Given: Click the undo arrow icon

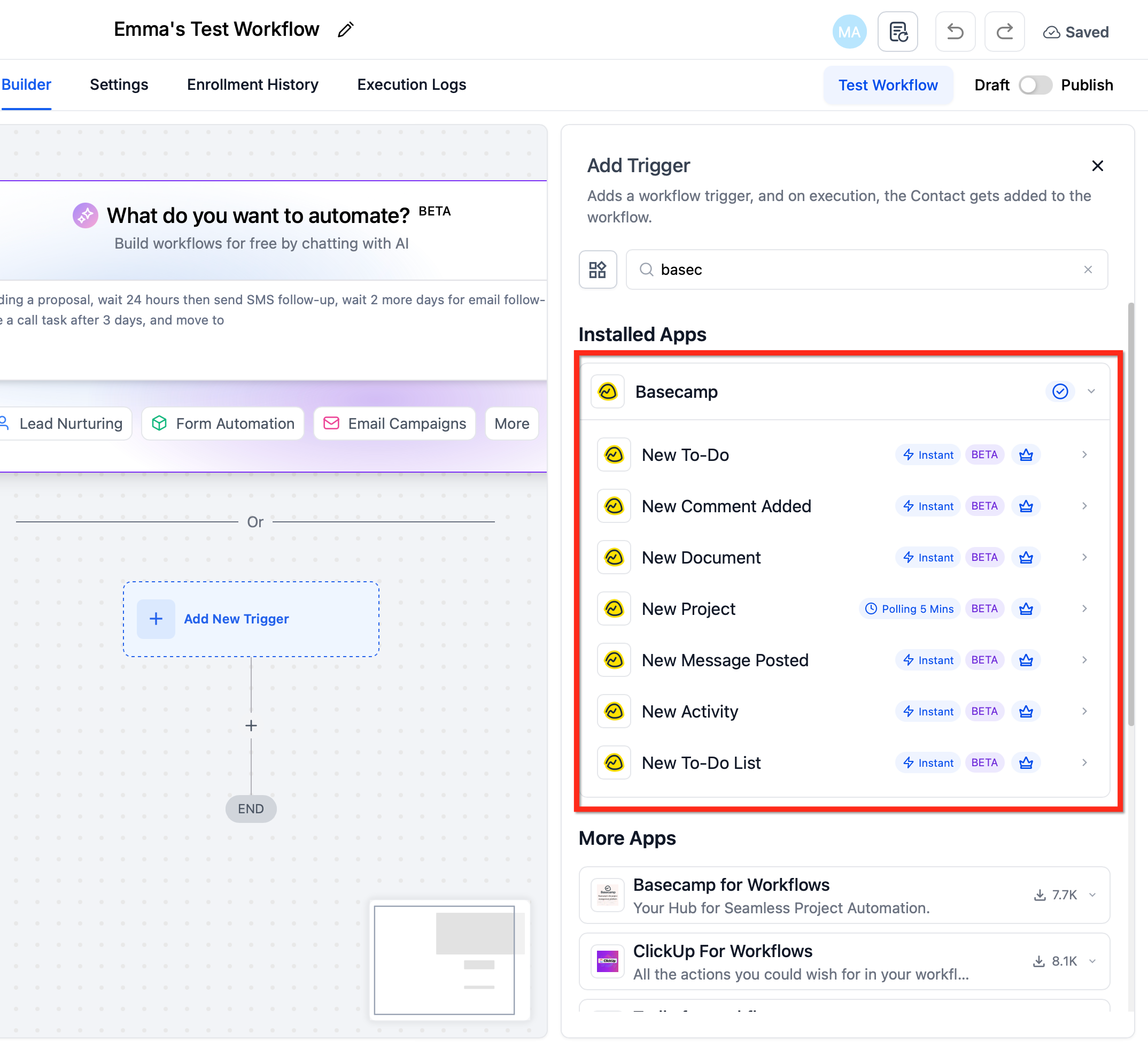Looking at the screenshot, I should click(x=955, y=32).
